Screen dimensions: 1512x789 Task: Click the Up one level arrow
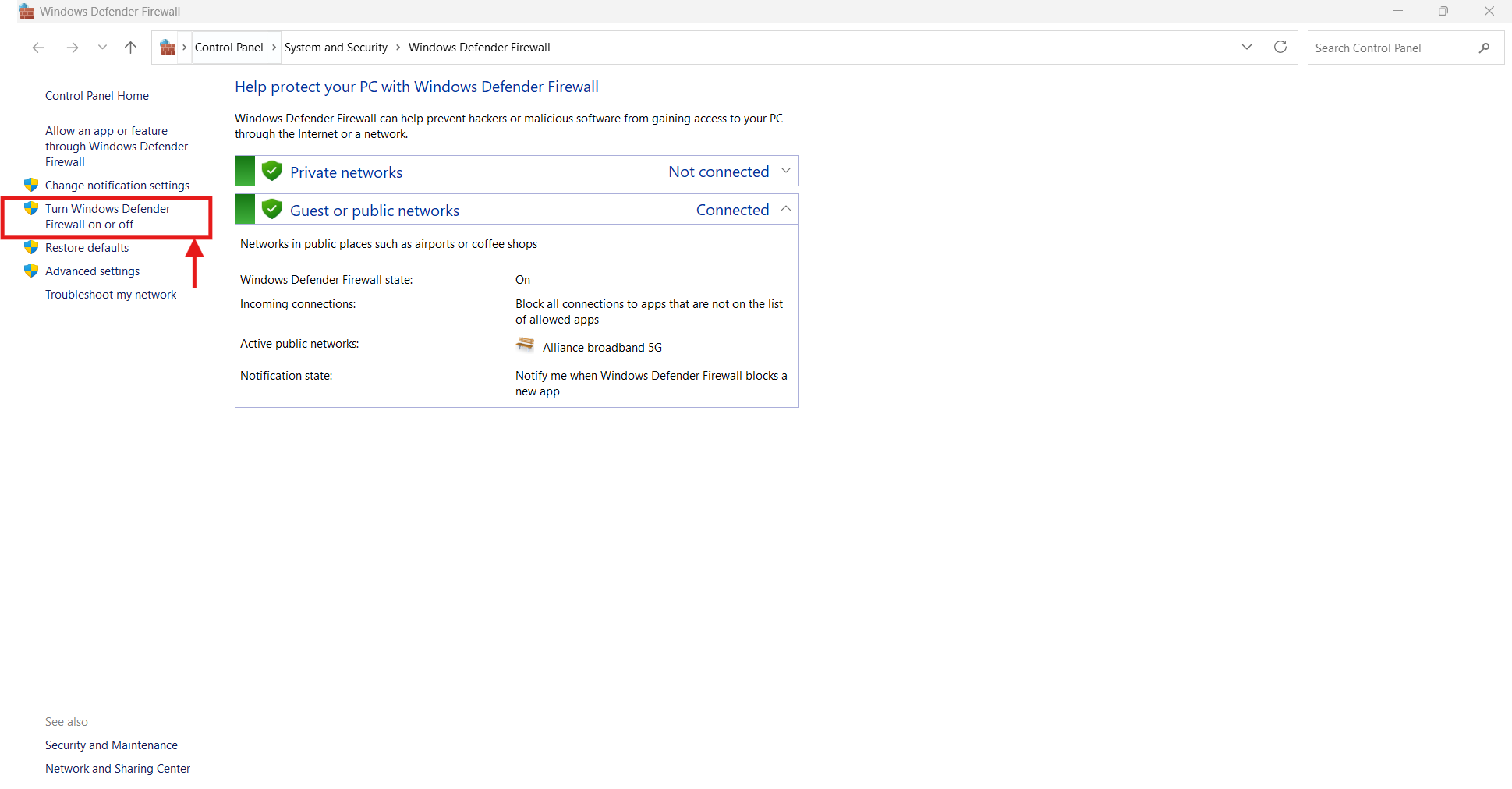point(131,48)
